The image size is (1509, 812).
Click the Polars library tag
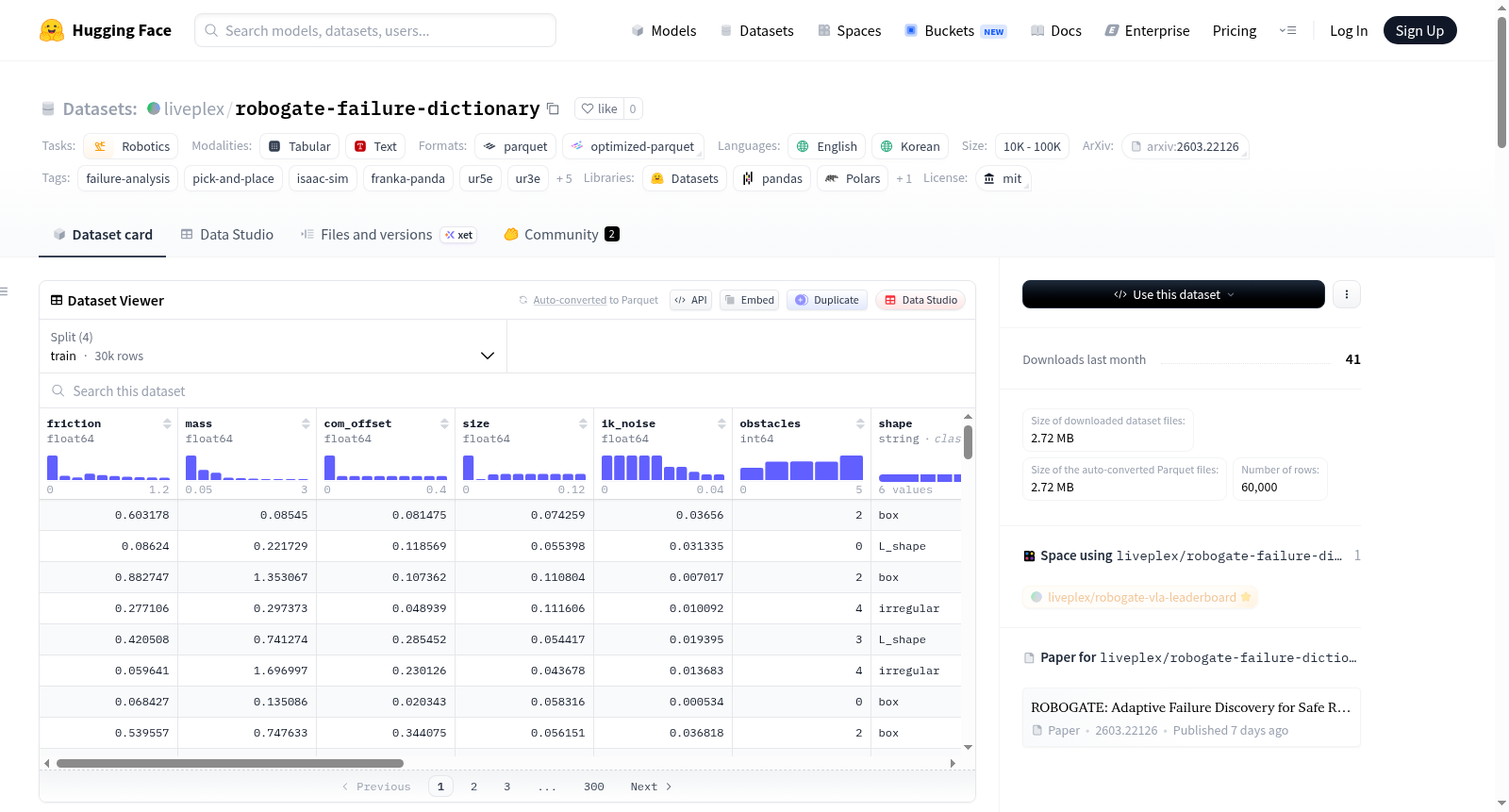[x=853, y=178]
